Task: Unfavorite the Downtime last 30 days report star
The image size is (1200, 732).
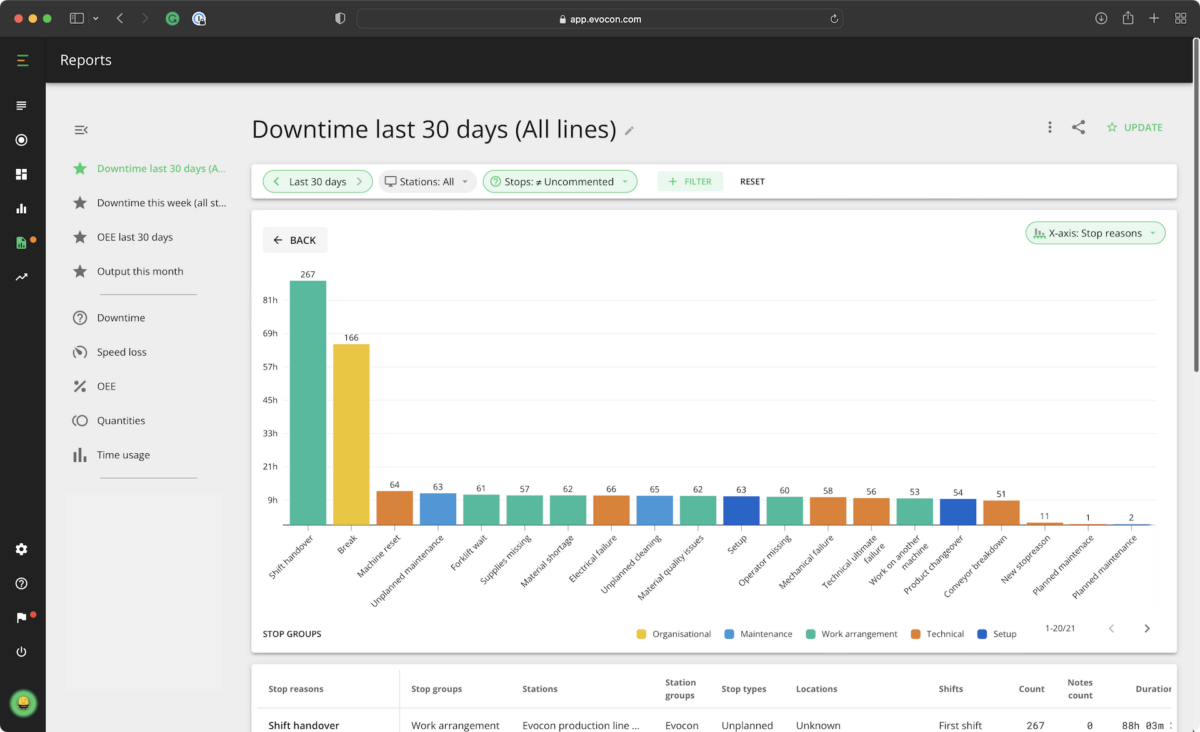Action: pyautogui.click(x=80, y=168)
